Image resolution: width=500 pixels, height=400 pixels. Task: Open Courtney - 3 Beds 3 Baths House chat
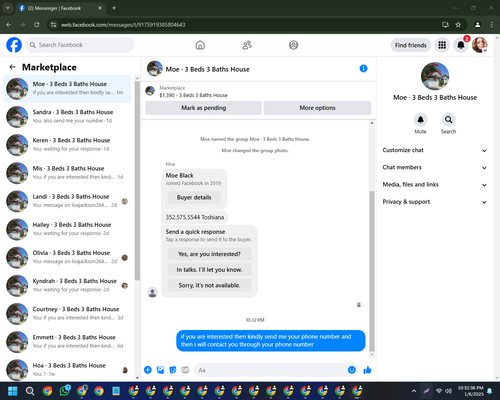[67, 313]
